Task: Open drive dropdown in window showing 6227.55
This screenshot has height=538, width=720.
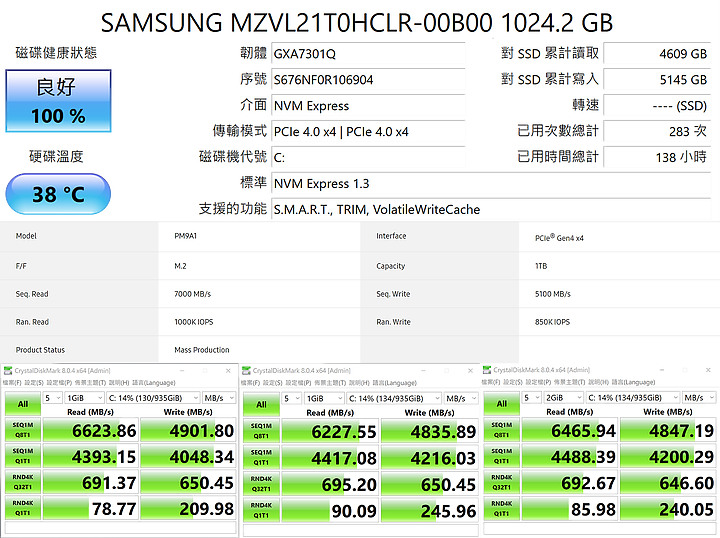Action: (394, 398)
